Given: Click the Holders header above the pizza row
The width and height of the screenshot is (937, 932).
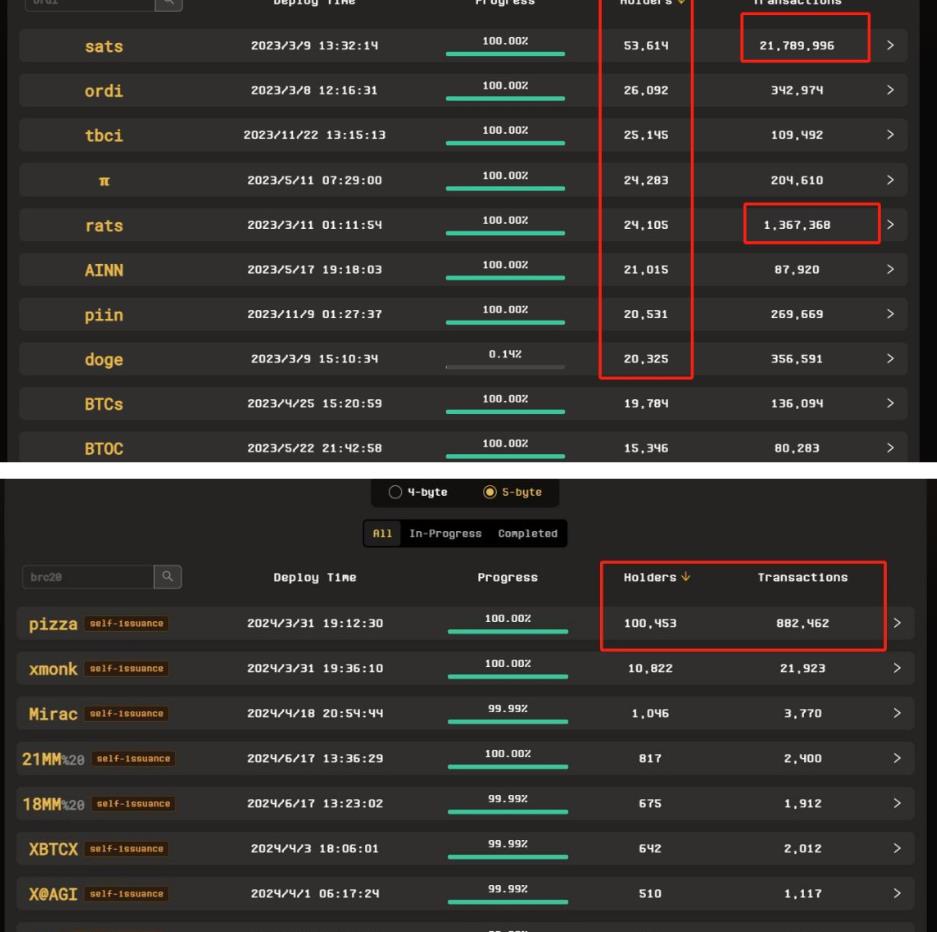Looking at the screenshot, I should (650, 577).
